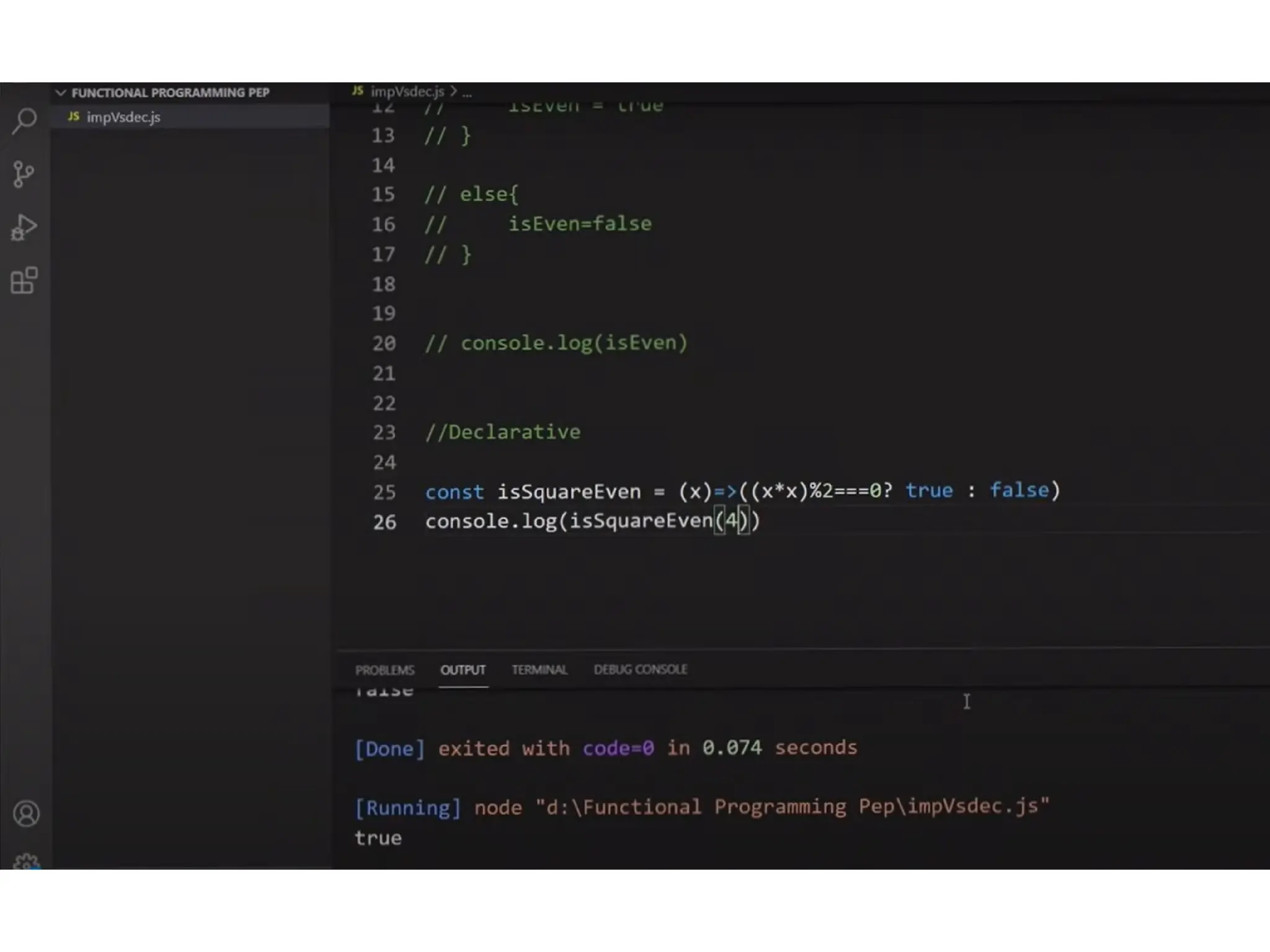Click the Manage gear icon
The width and height of the screenshot is (1270, 952).
pyautogui.click(x=26, y=862)
